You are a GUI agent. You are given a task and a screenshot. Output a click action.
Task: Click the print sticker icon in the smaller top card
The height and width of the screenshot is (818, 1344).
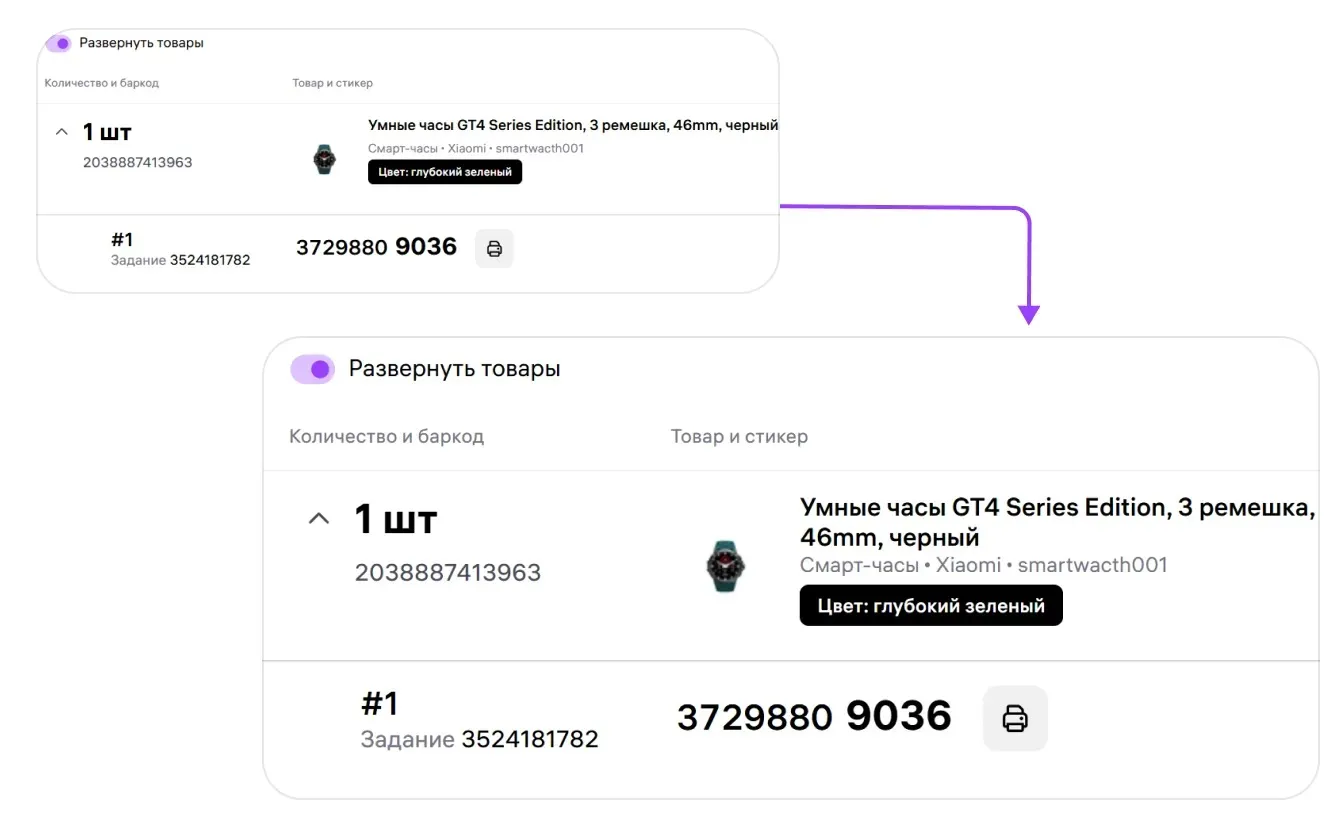coord(494,248)
